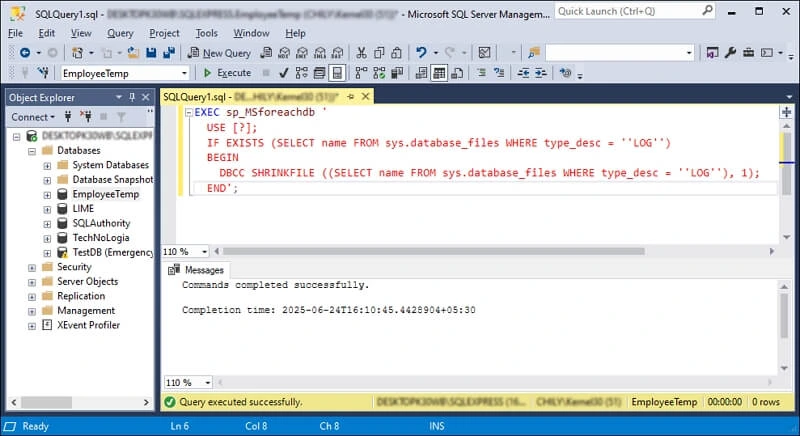Click the Find in Files icon
Screen dimensions: 800x436
534,53
